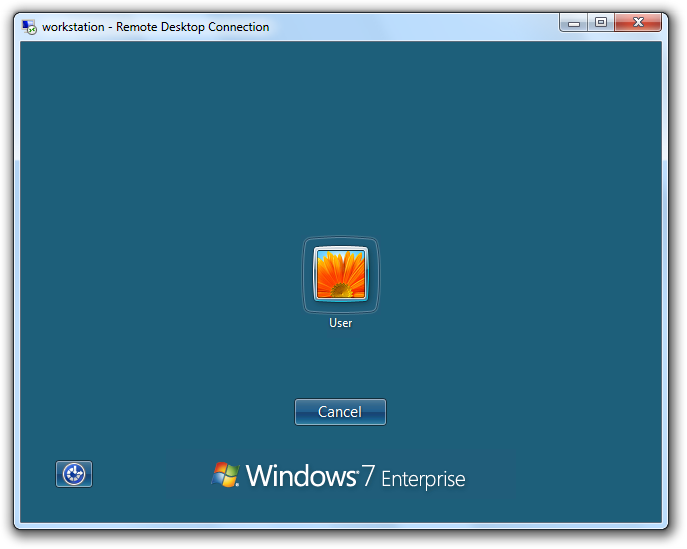Open the Remote Desktop Connection title icon menu
Image resolution: width=687 pixels, height=549 pixels.
[29, 27]
